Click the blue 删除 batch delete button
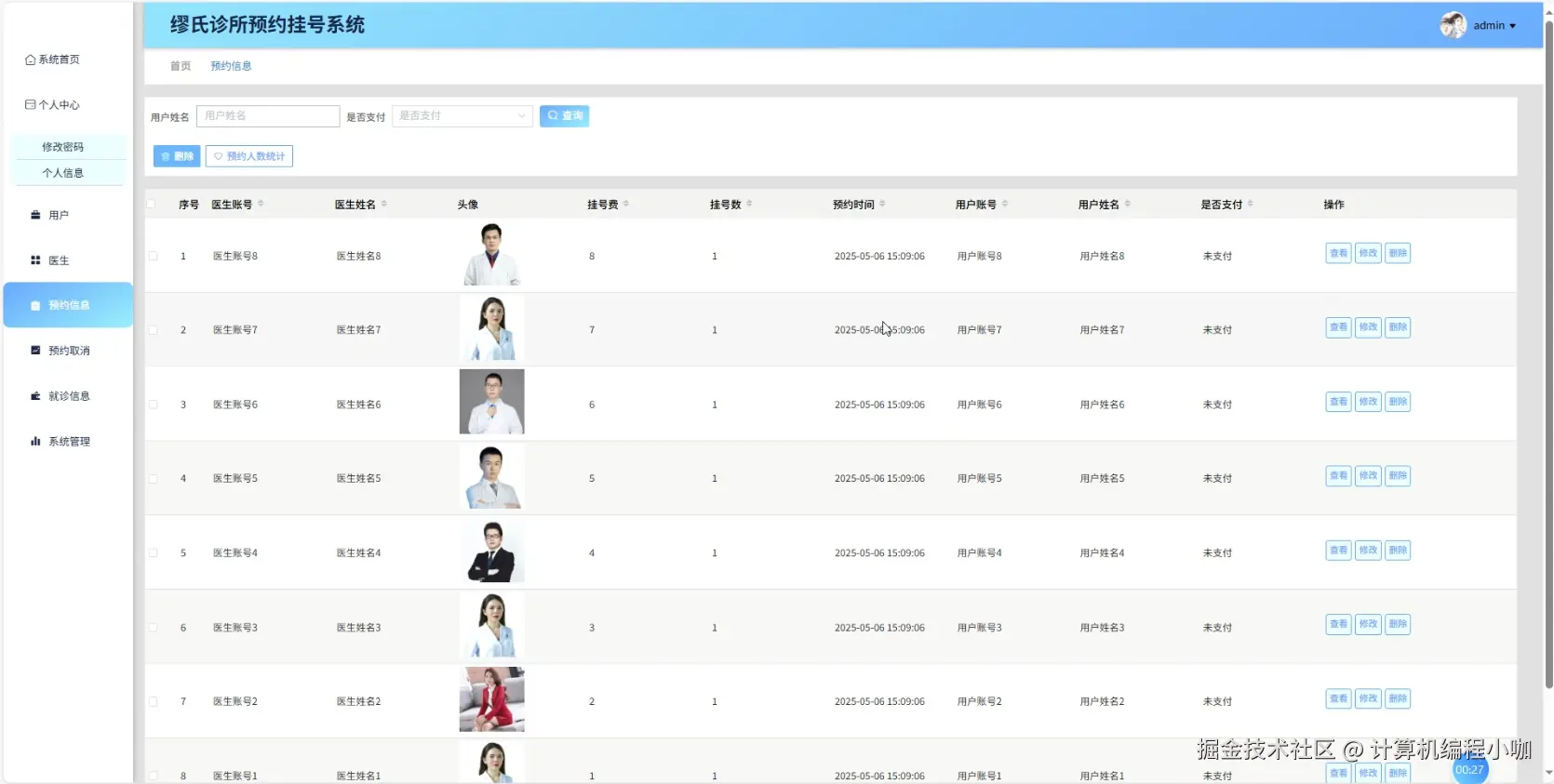The image size is (1554, 784). pyautogui.click(x=177, y=156)
